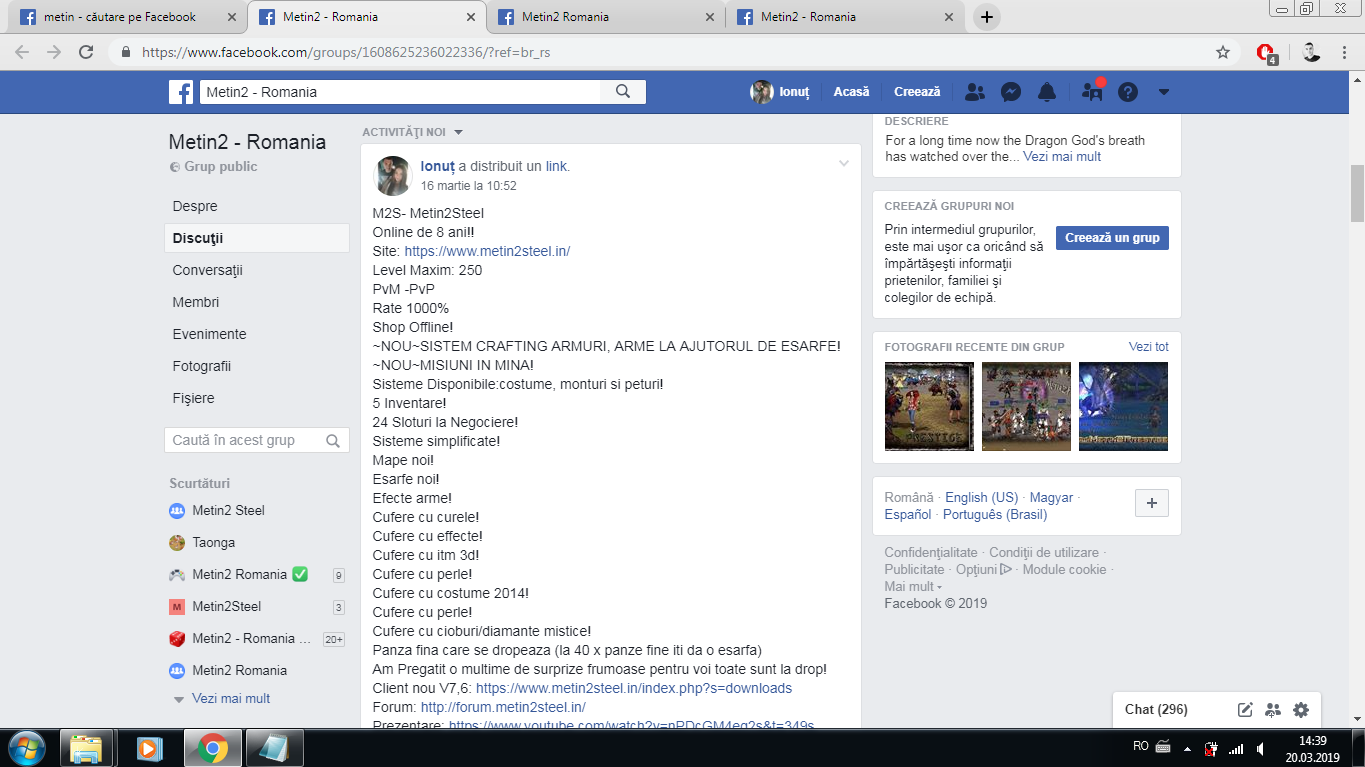Click the Facebook logo in header
The image size is (1365, 767).
(x=181, y=92)
